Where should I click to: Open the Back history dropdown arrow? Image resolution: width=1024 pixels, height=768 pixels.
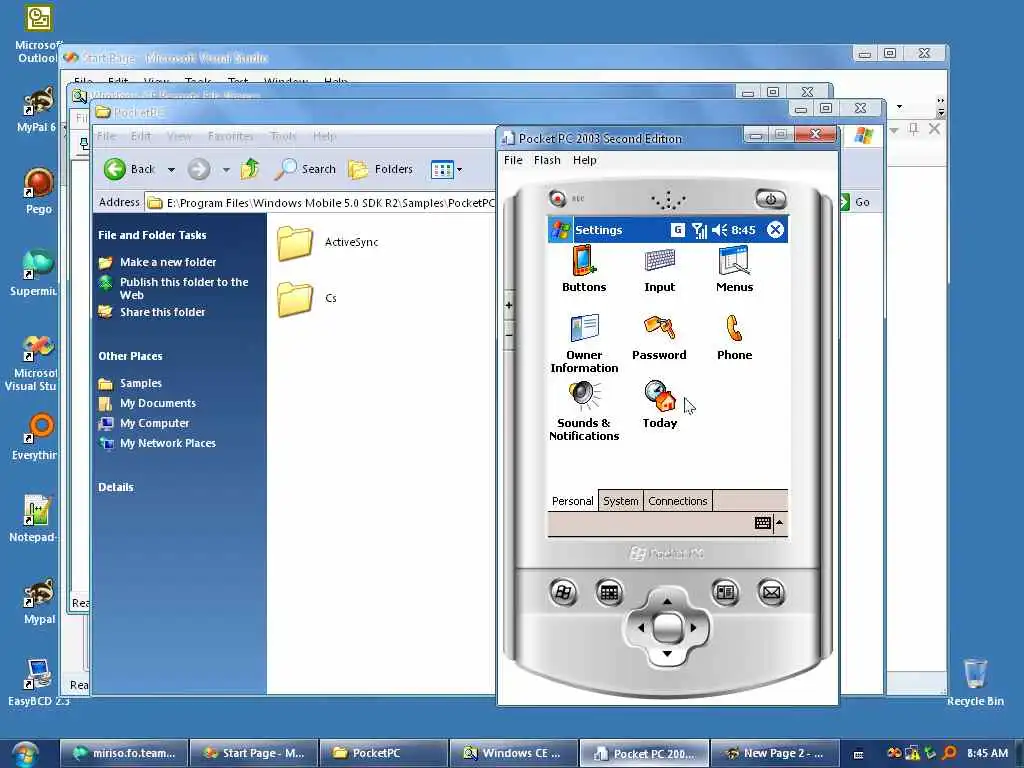tap(171, 170)
